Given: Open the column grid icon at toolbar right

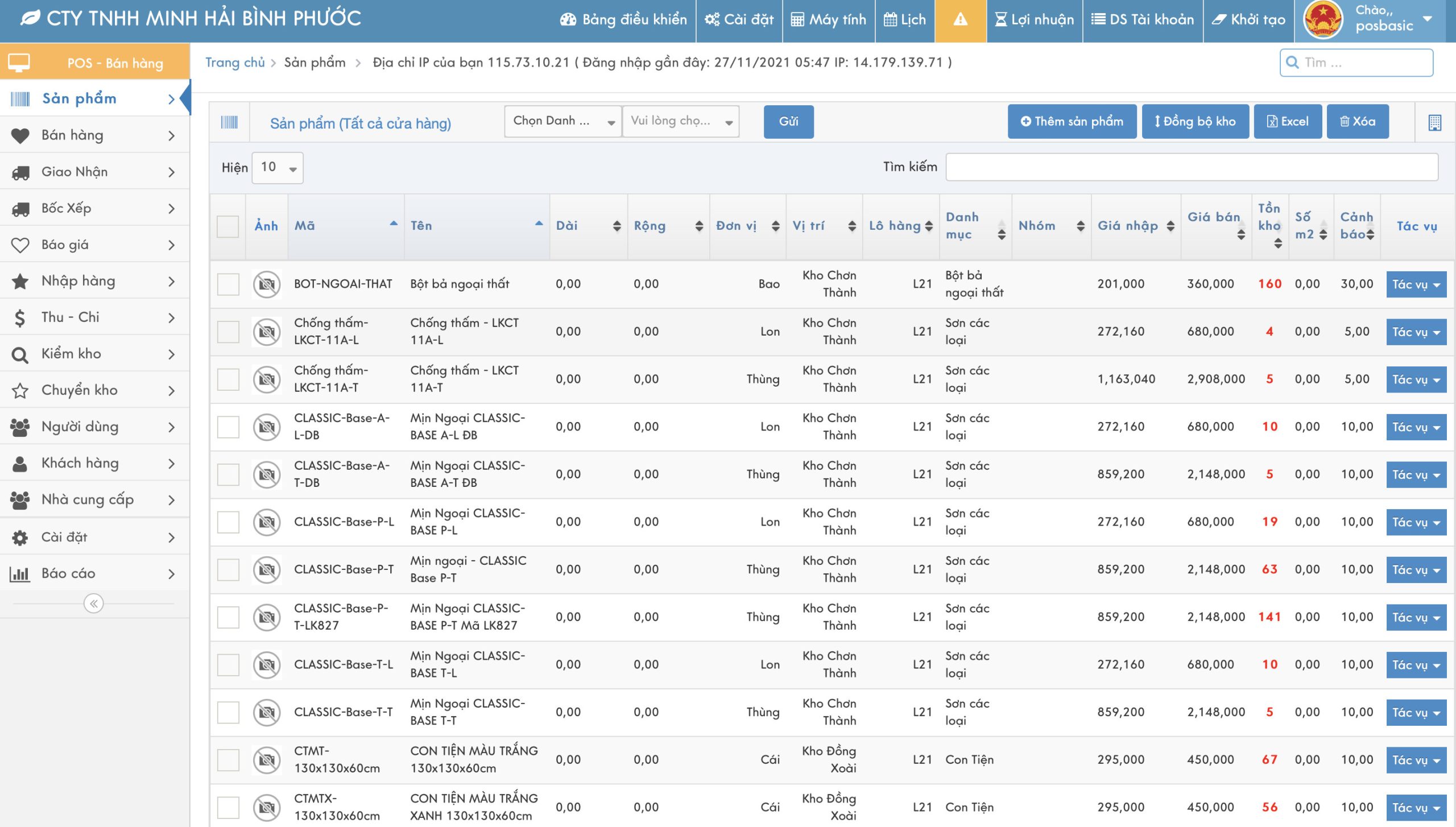Looking at the screenshot, I should pyautogui.click(x=1434, y=122).
